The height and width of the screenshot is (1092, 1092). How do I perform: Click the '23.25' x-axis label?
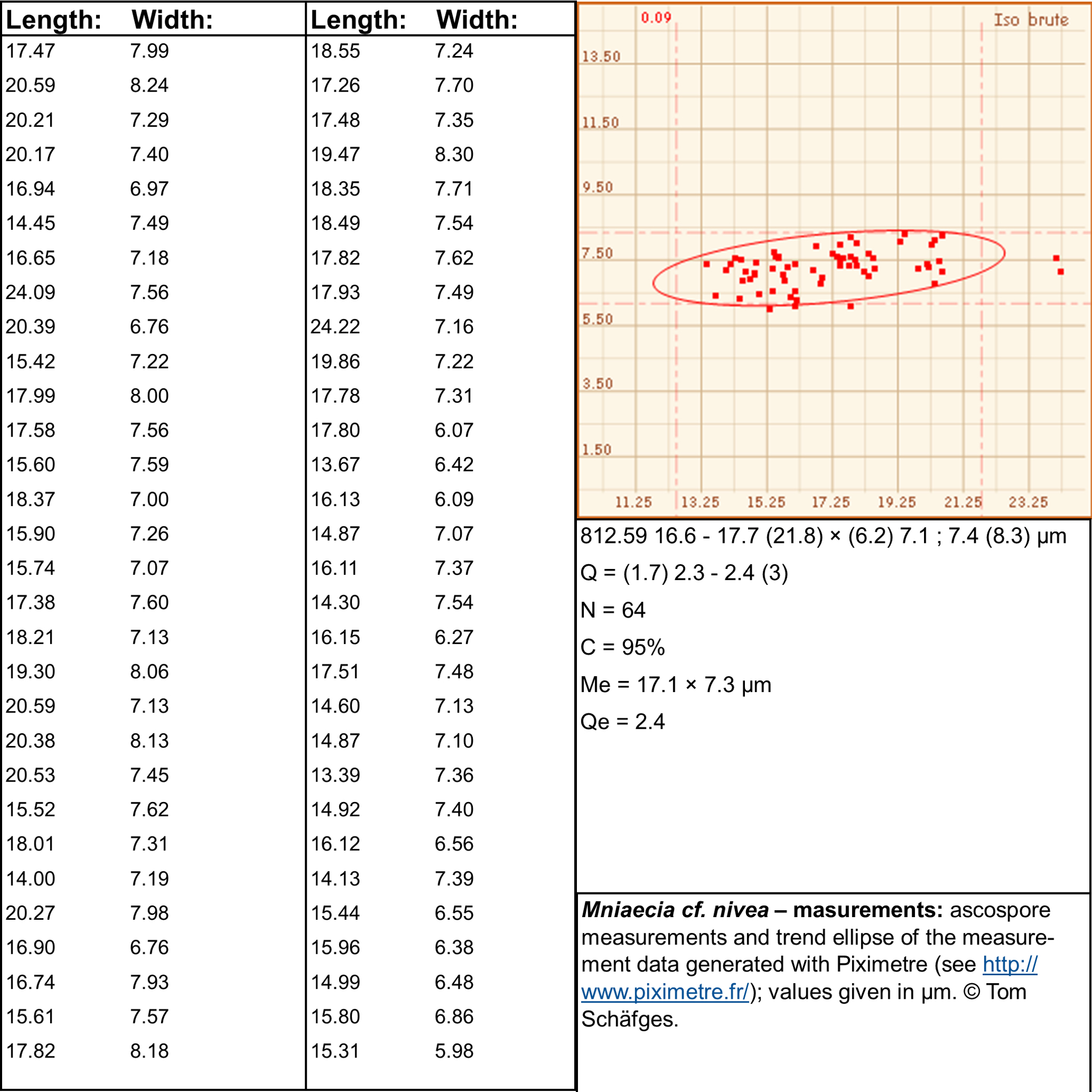(1028, 502)
